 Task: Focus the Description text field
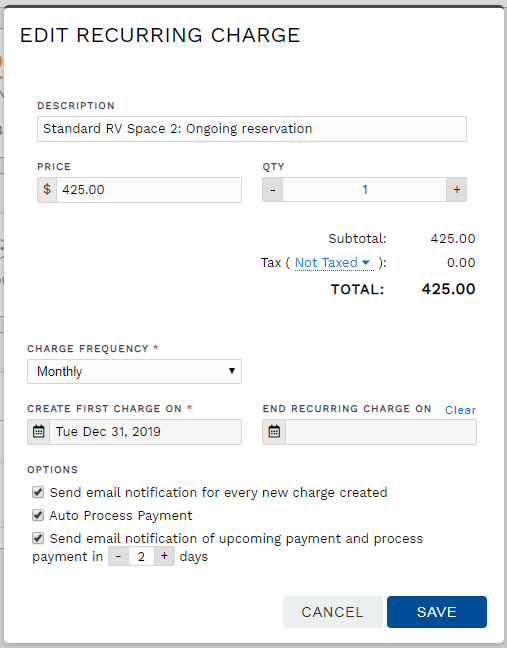point(252,129)
